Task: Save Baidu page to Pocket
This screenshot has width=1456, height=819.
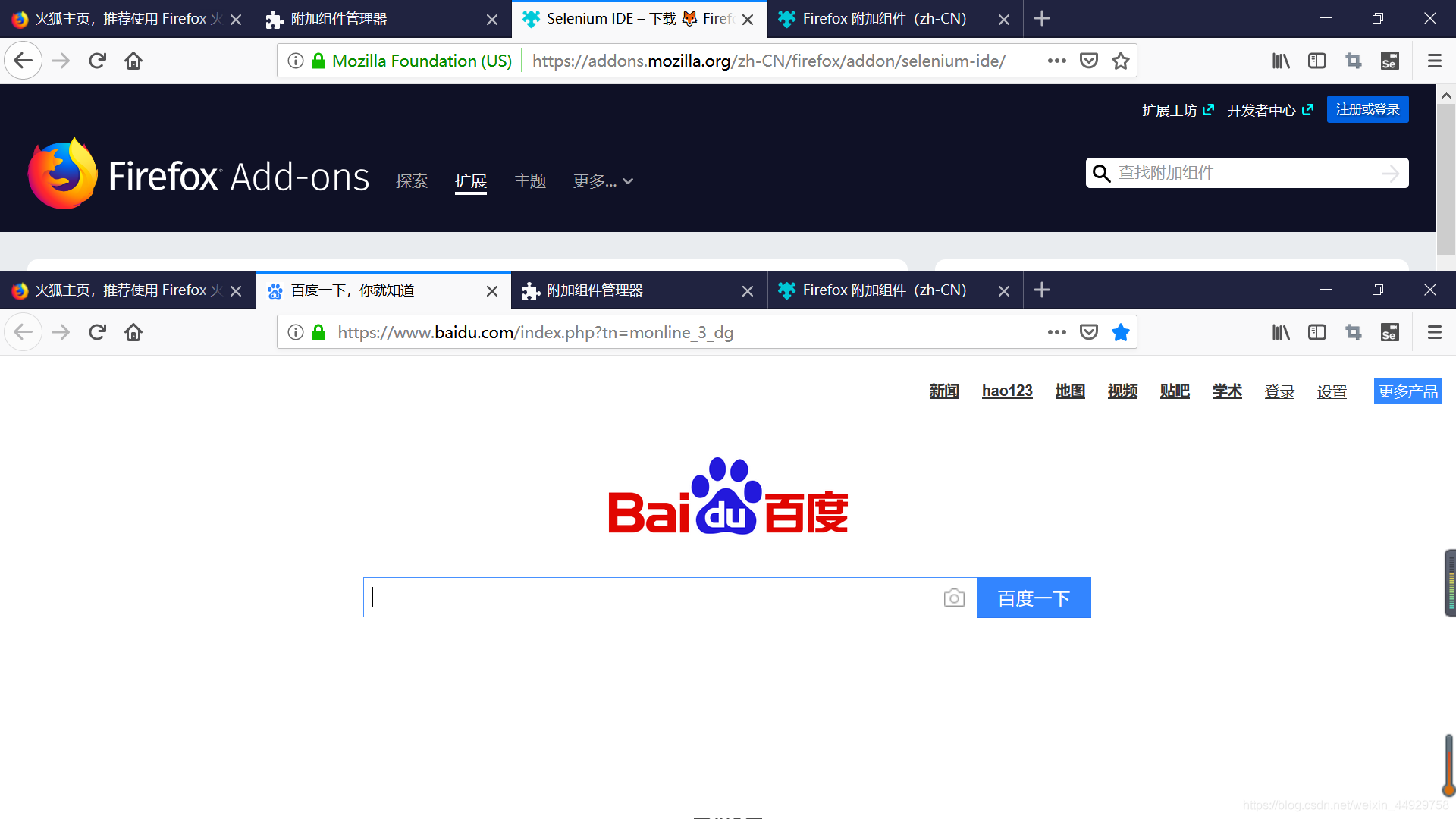Action: pos(1089,332)
